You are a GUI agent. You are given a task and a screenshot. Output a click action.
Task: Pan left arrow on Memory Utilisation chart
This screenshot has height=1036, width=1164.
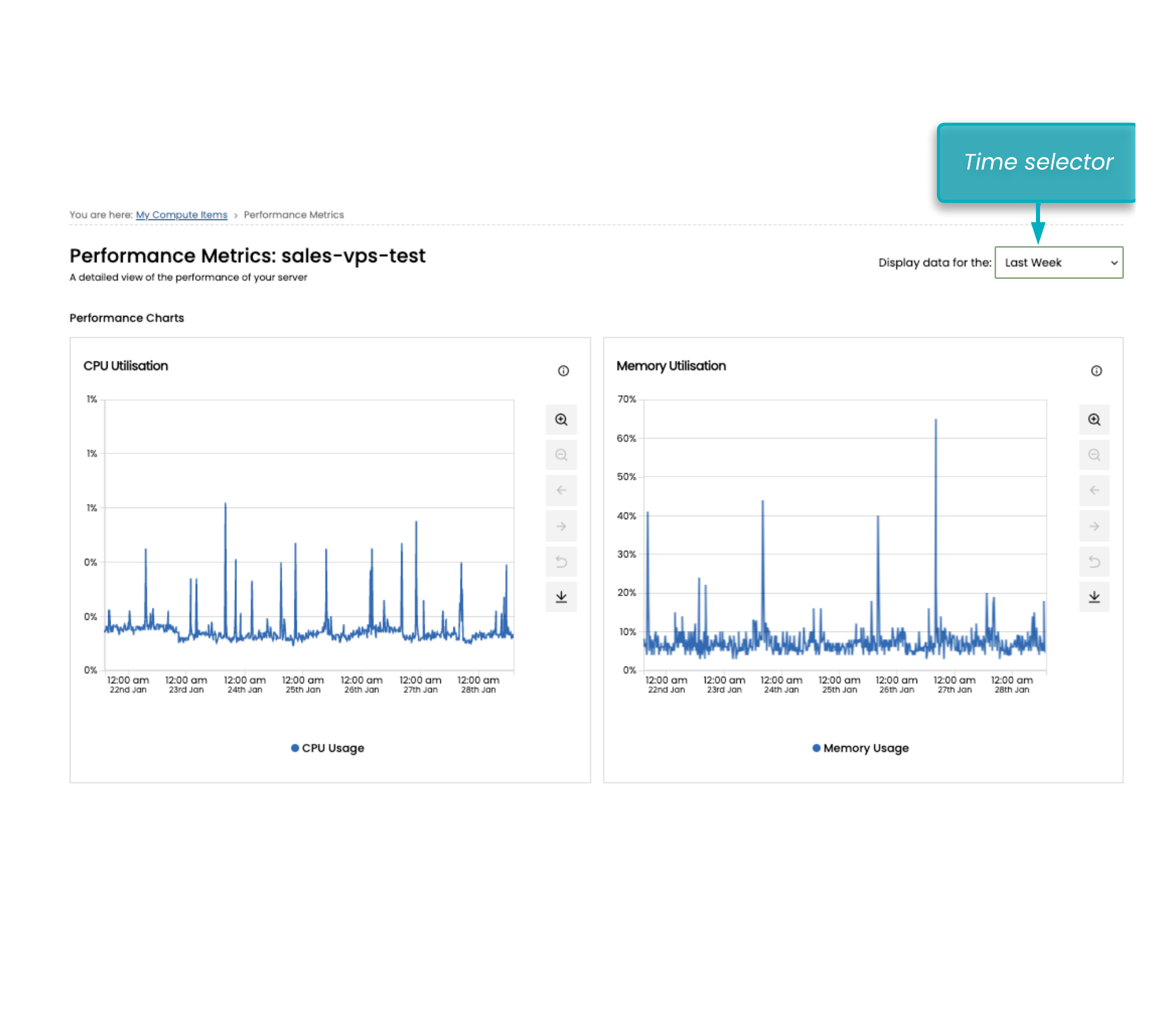click(1094, 491)
